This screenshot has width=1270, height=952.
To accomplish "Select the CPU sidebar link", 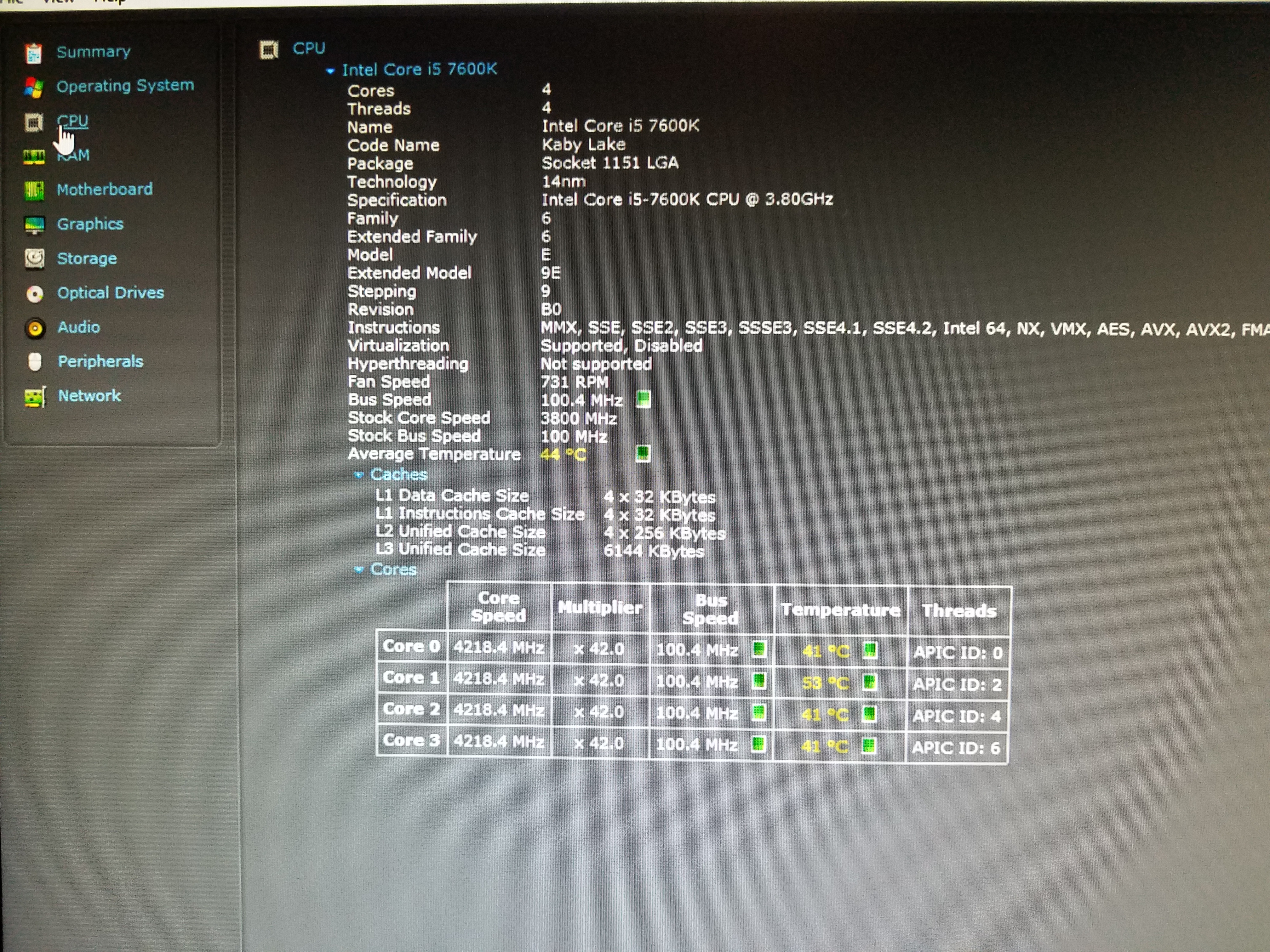I will [x=73, y=121].
